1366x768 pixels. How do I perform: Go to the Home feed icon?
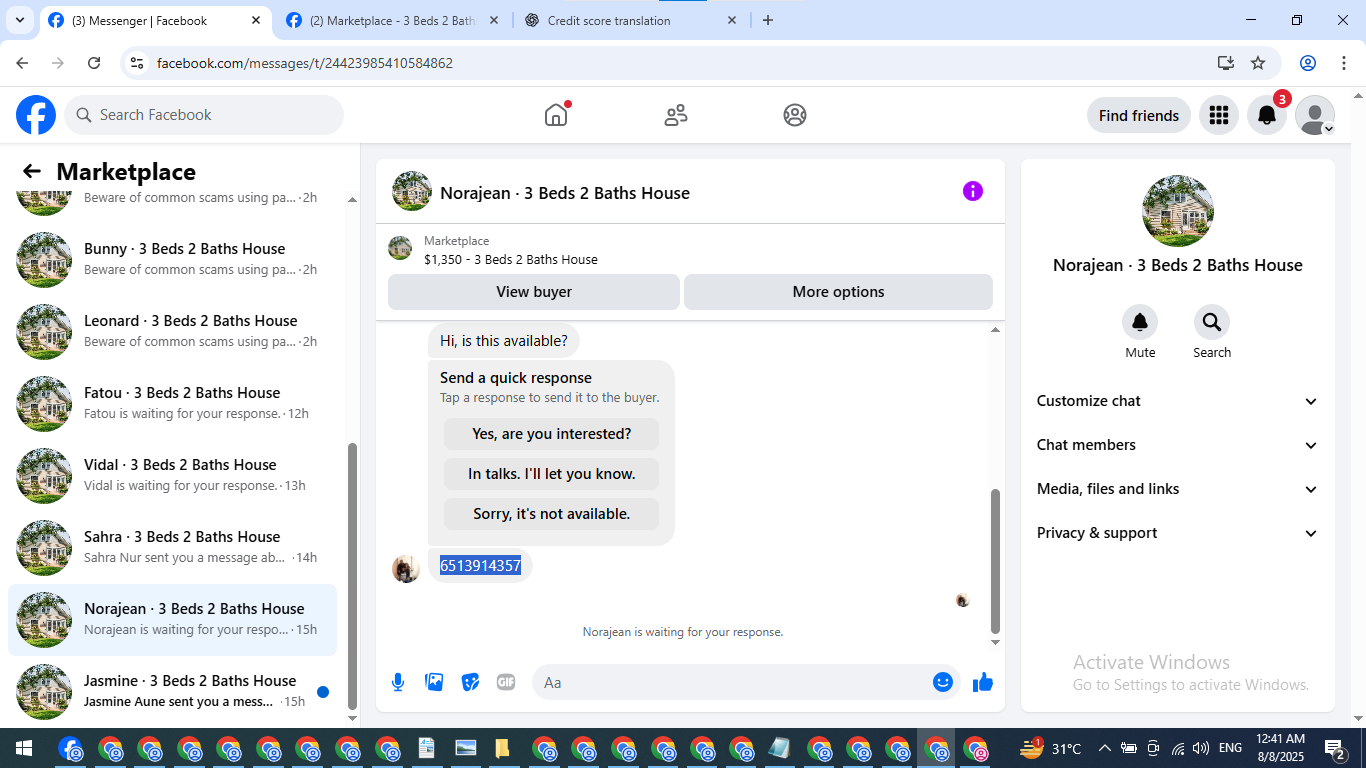pos(556,115)
